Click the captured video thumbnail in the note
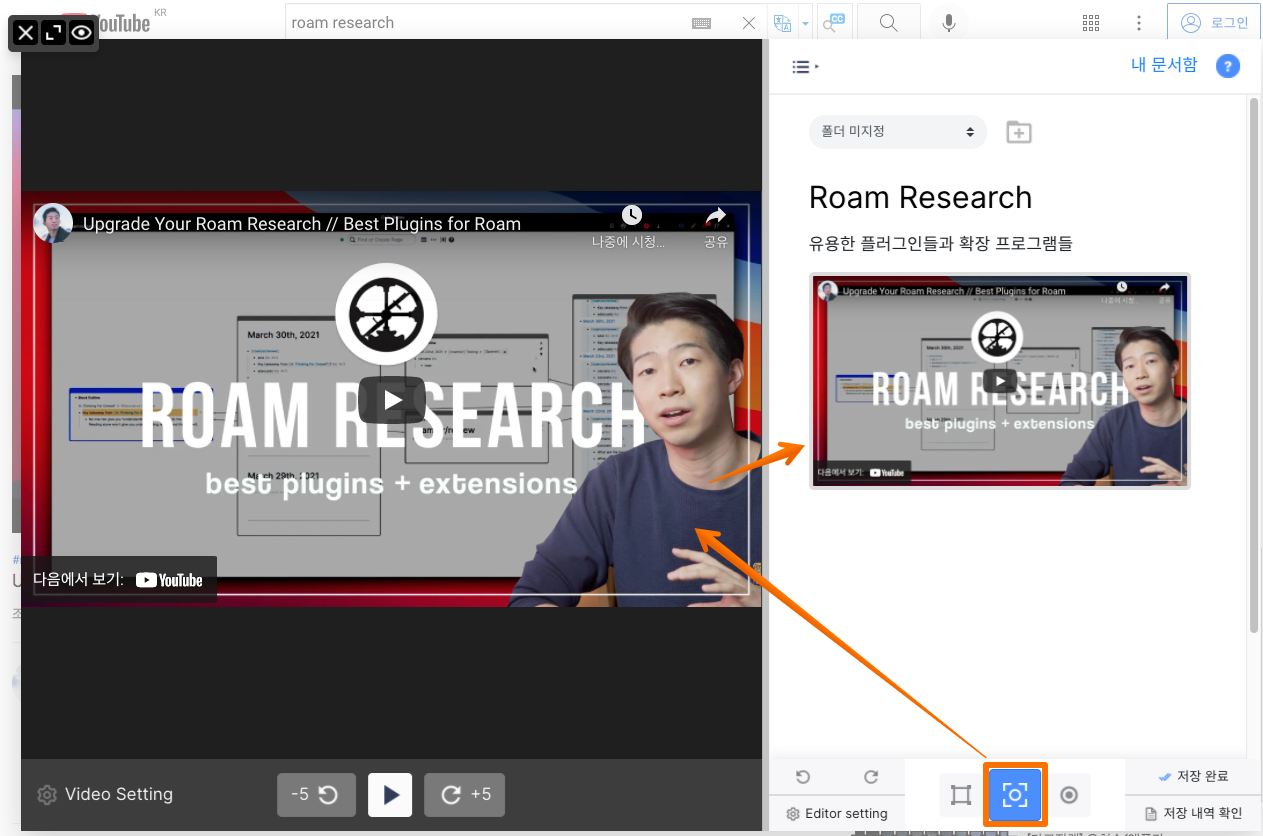Image resolution: width=1263 pixels, height=836 pixels. pos(999,380)
